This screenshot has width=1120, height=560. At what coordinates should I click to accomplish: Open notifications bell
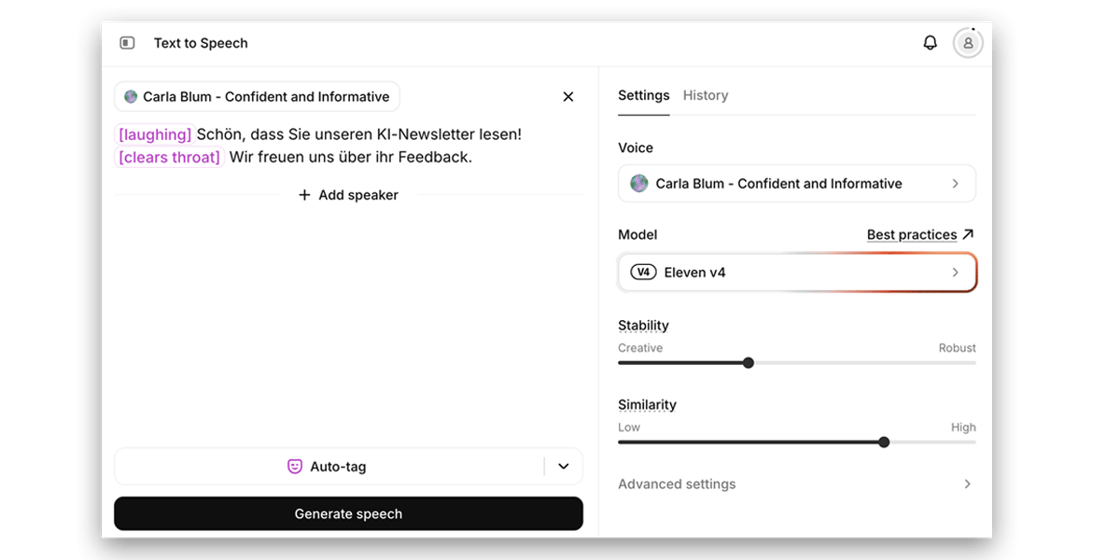click(930, 43)
